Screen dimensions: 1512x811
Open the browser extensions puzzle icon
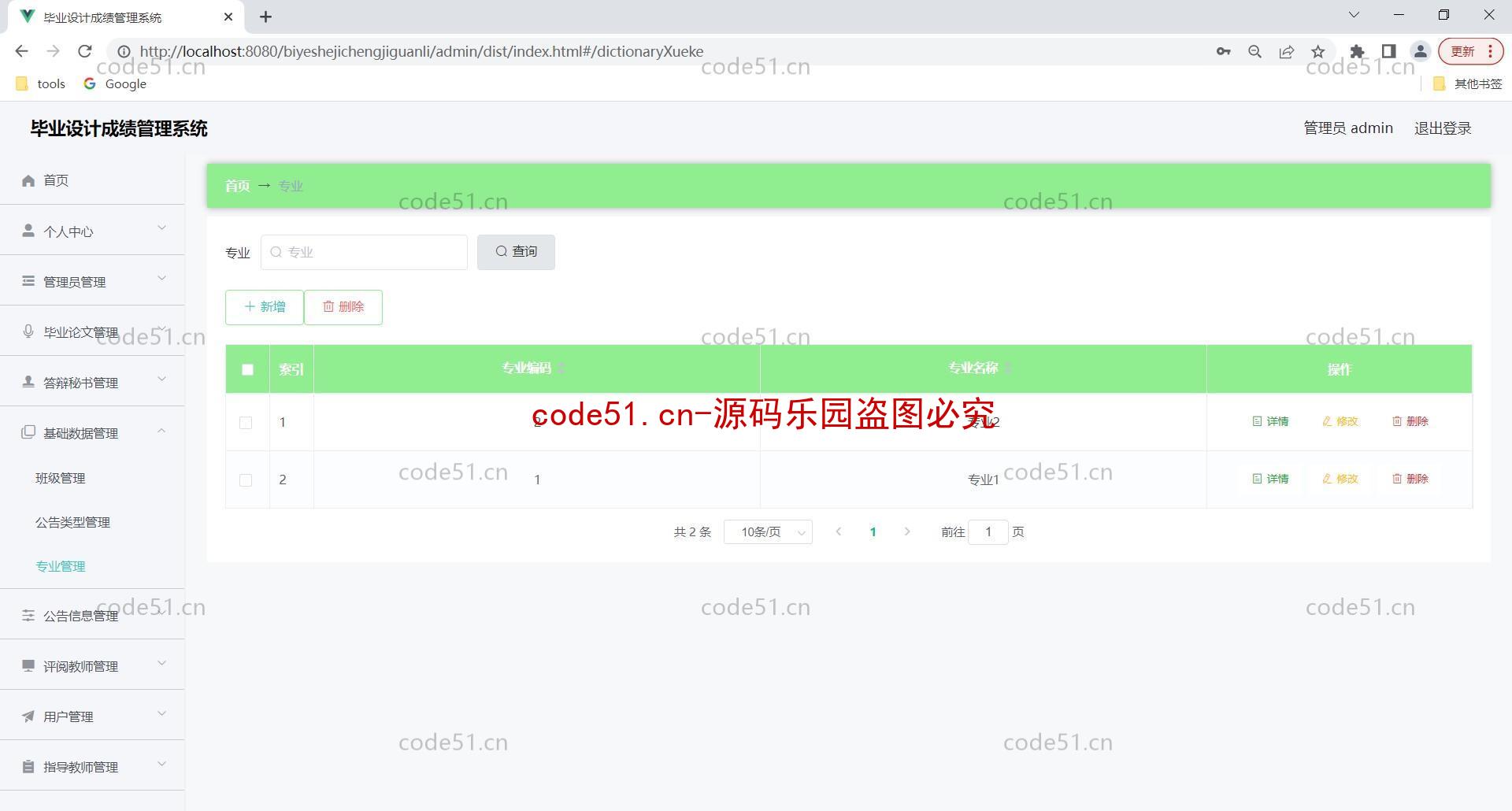pos(1357,51)
